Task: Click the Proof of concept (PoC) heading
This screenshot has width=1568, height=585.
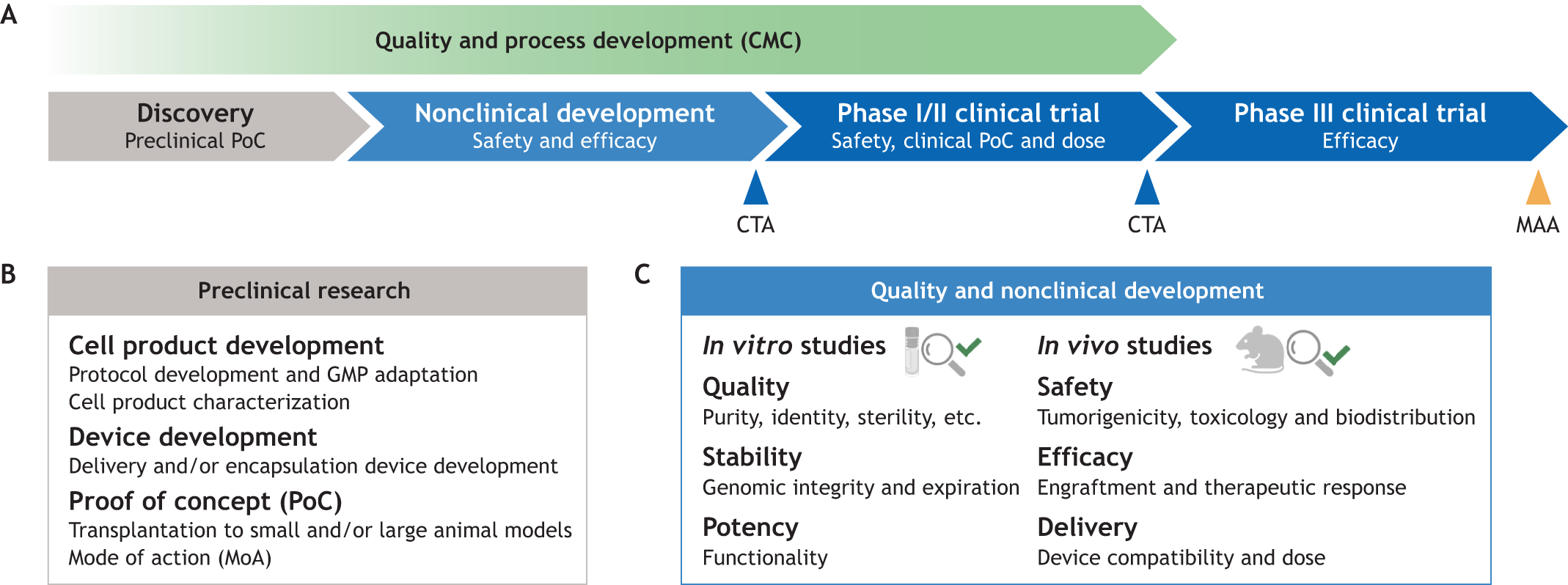Action: point(205,501)
